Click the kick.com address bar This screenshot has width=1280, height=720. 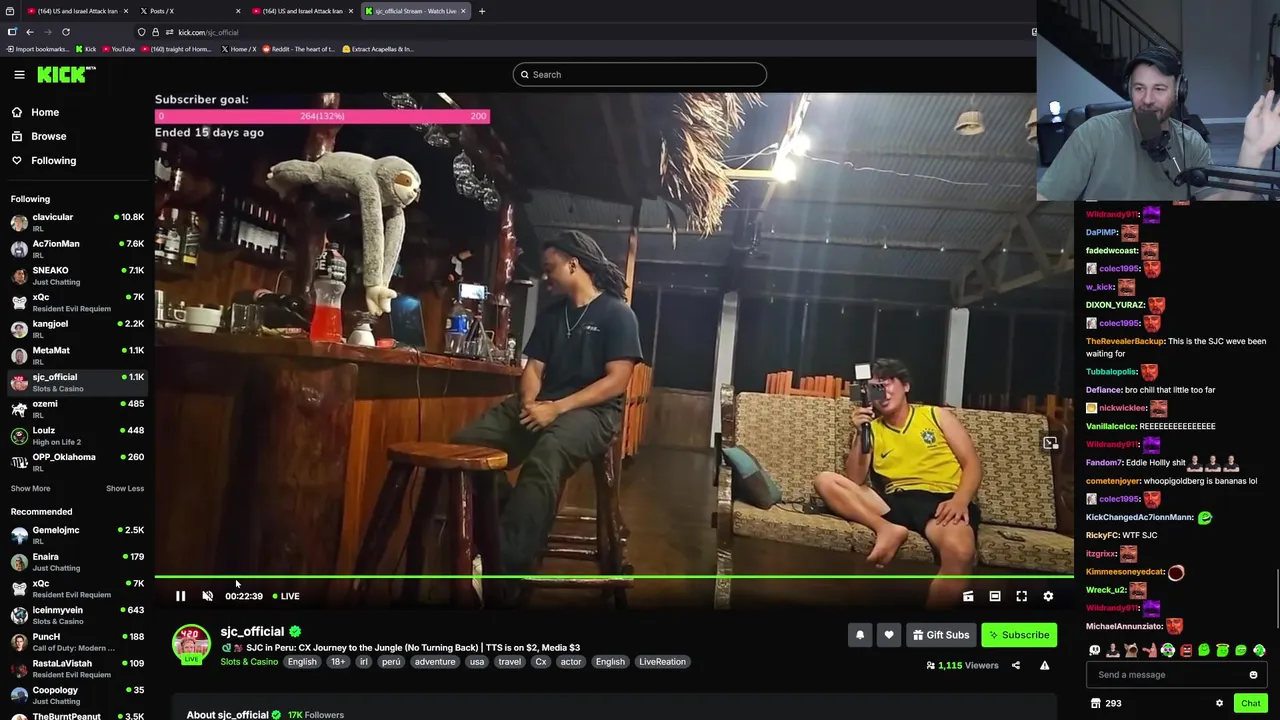pyautogui.click(x=580, y=32)
